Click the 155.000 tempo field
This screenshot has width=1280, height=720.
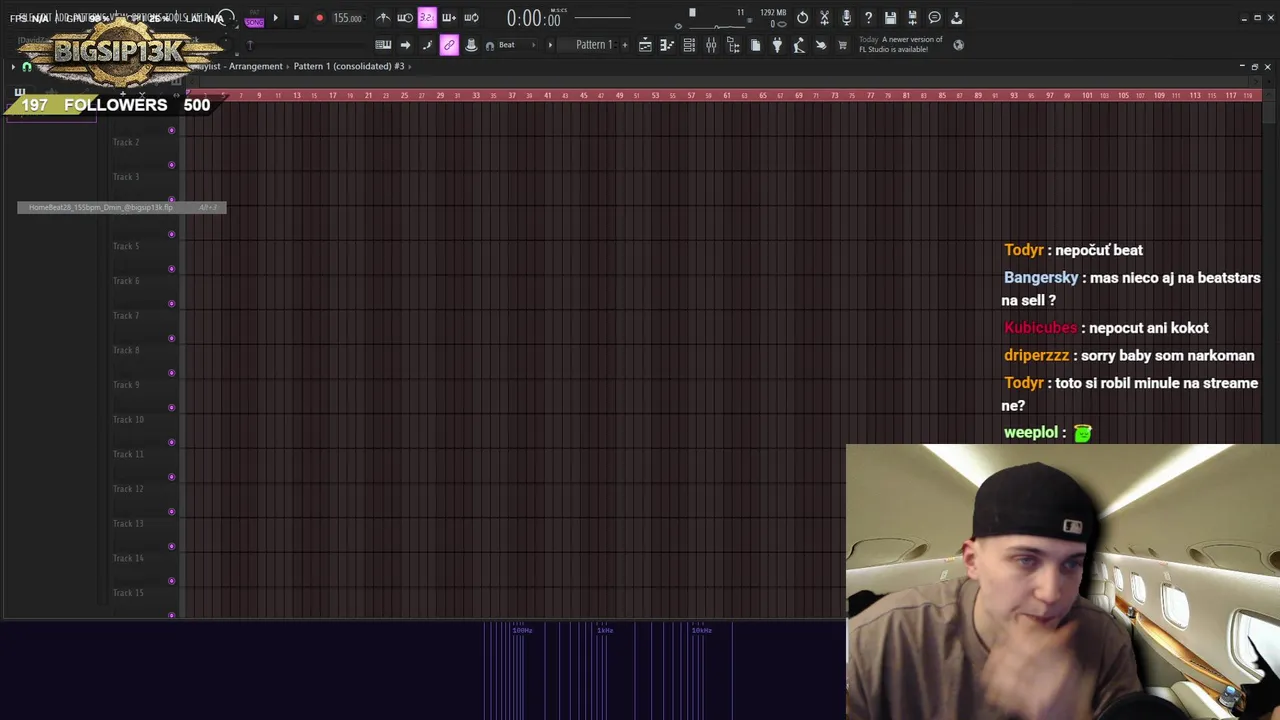[347, 18]
